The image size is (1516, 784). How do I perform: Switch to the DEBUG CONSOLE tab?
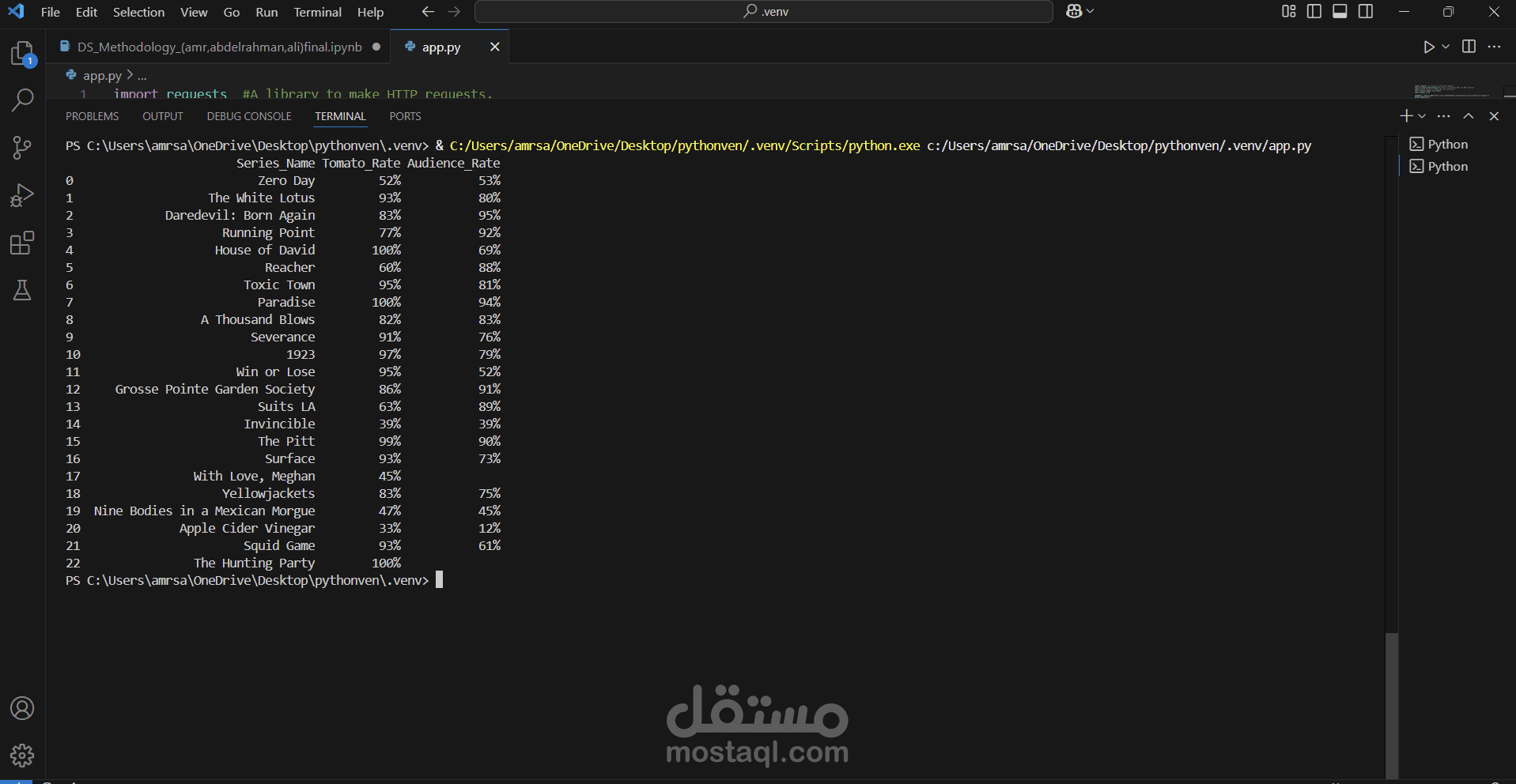249,116
